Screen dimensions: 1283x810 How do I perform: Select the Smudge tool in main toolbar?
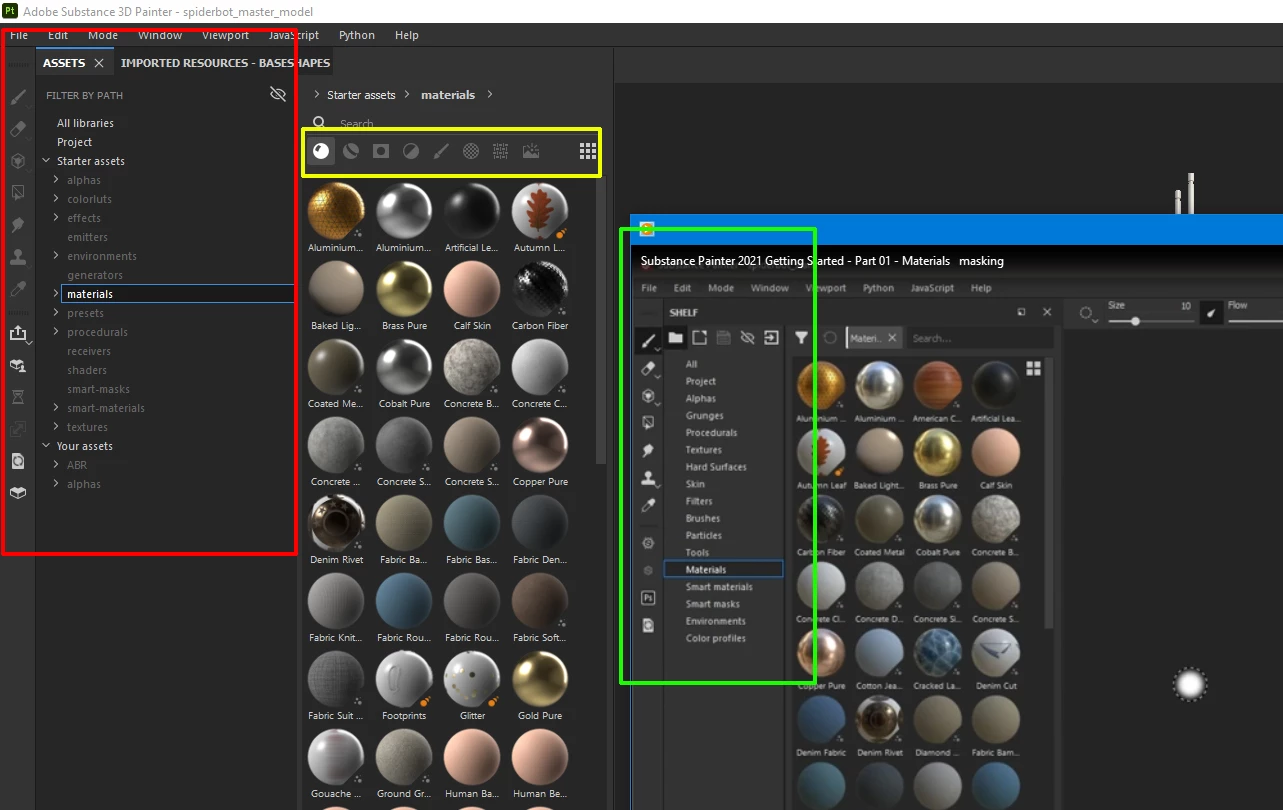click(x=18, y=225)
